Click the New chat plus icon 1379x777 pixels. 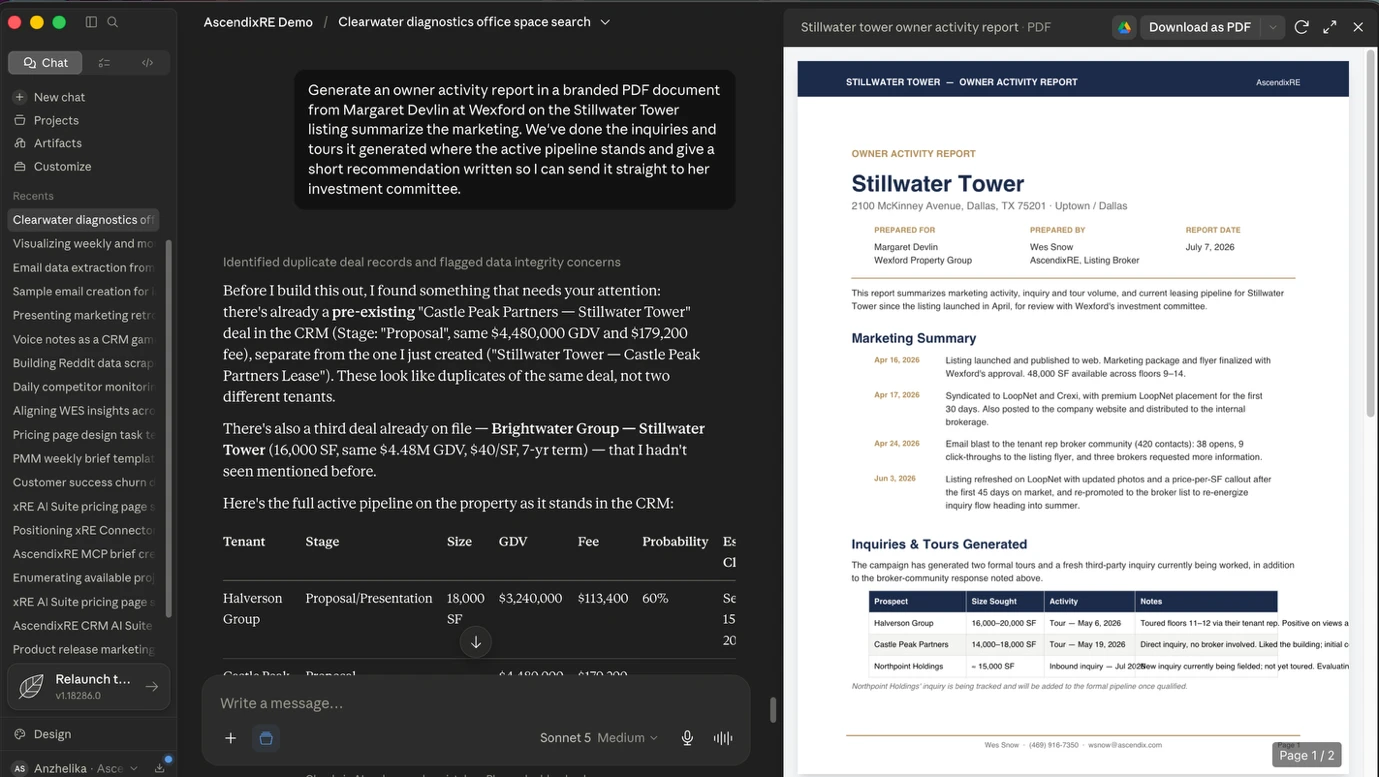[x=19, y=97]
